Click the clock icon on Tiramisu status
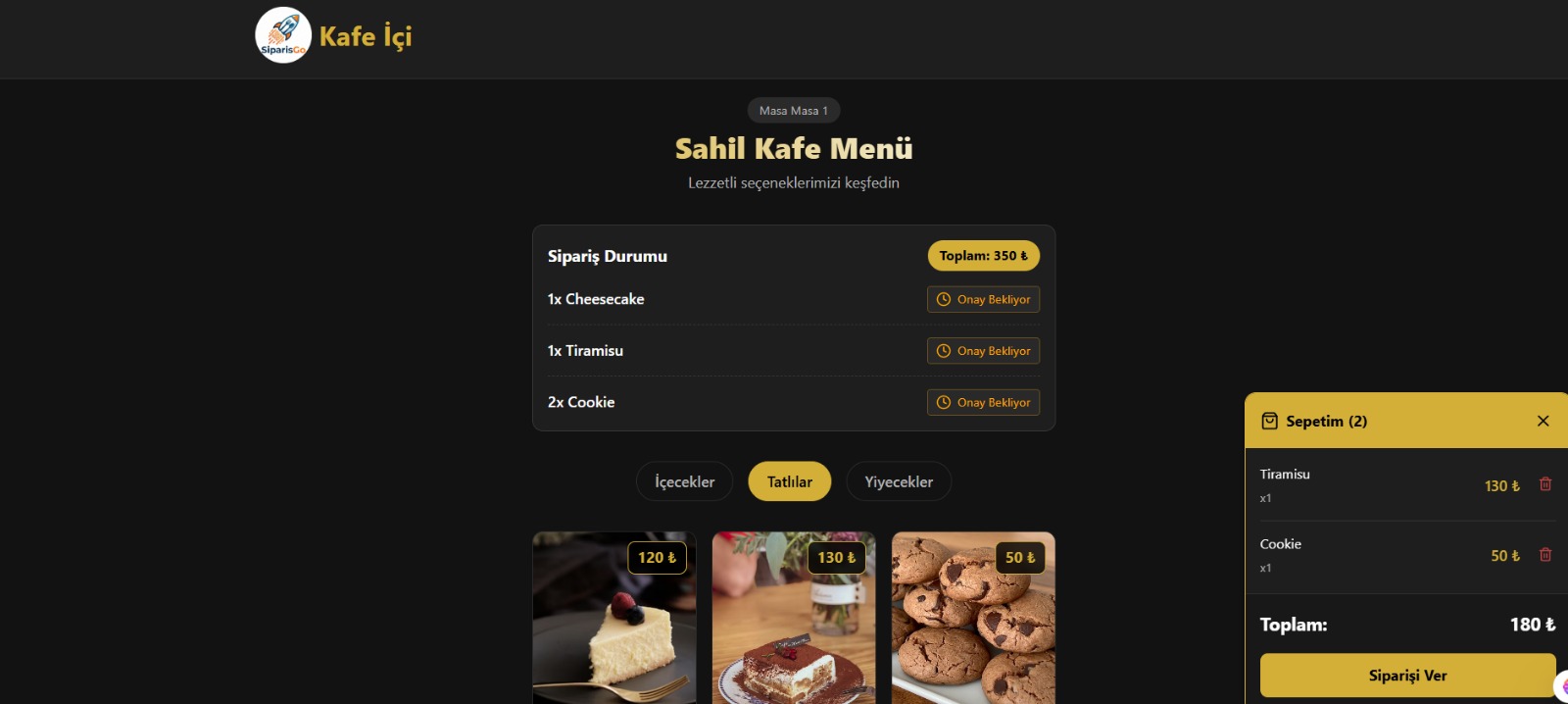 pos(944,351)
